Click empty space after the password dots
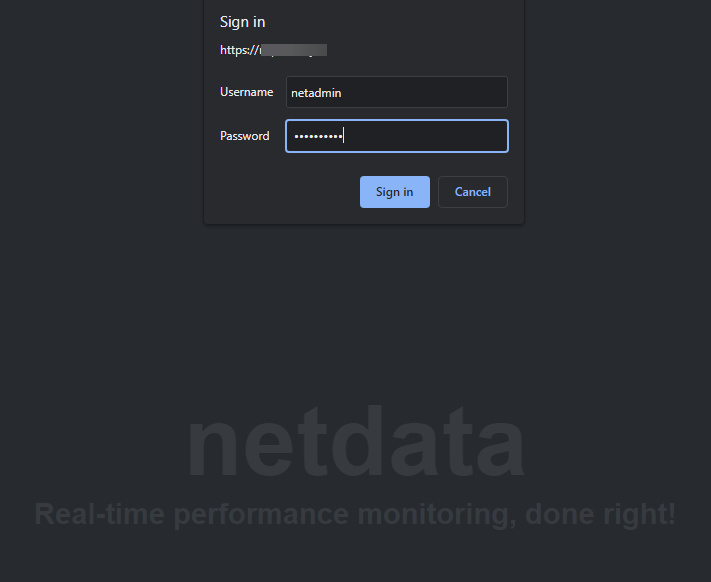The width and height of the screenshot is (711, 582). (430, 136)
